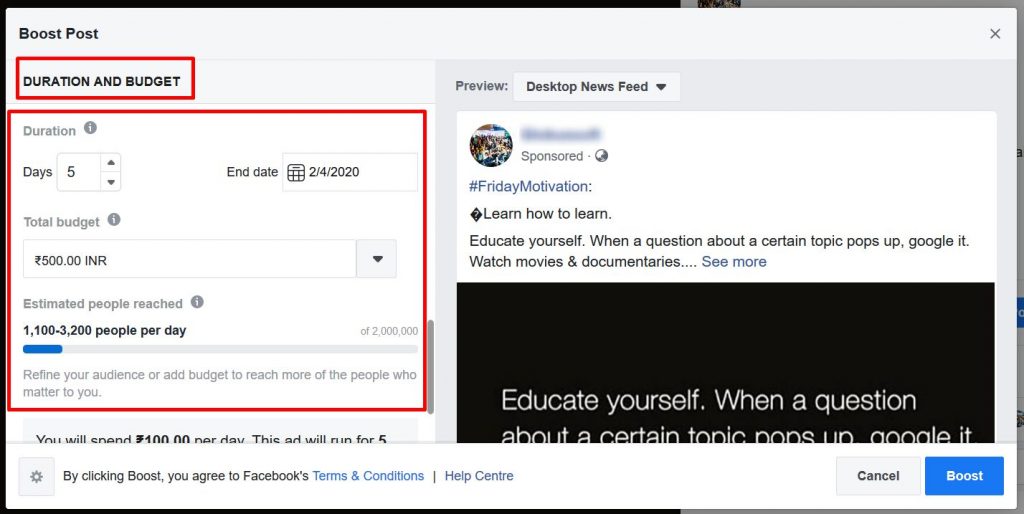Open the page profile picture in preview

point(491,146)
